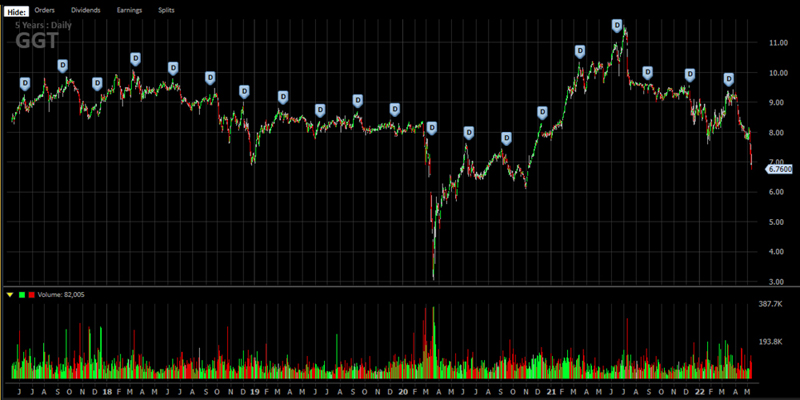Viewport: 800px width, 400px height.
Task: Select the September 2018 dividend D marker
Action: click(210, 78)
